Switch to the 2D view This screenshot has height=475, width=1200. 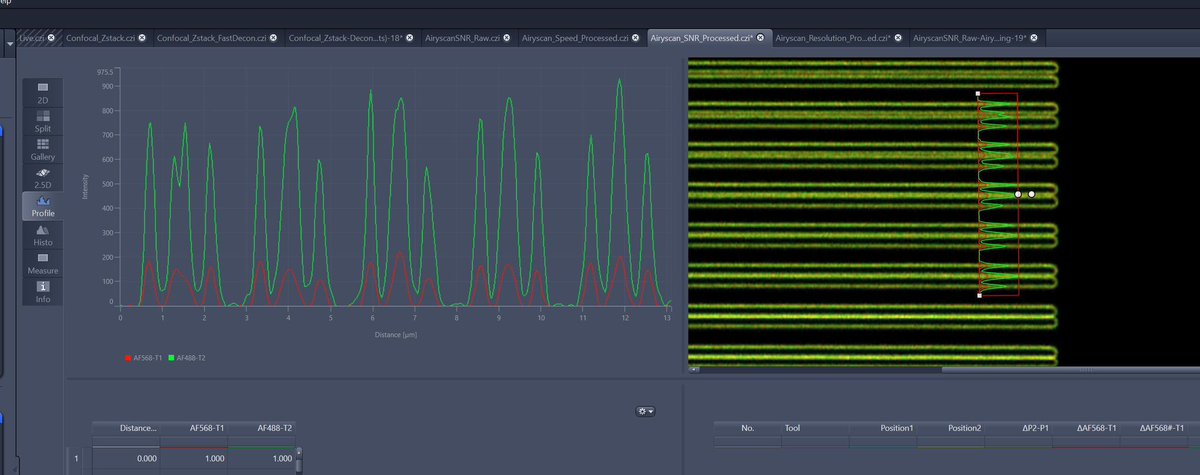click(x=44, y=93)
